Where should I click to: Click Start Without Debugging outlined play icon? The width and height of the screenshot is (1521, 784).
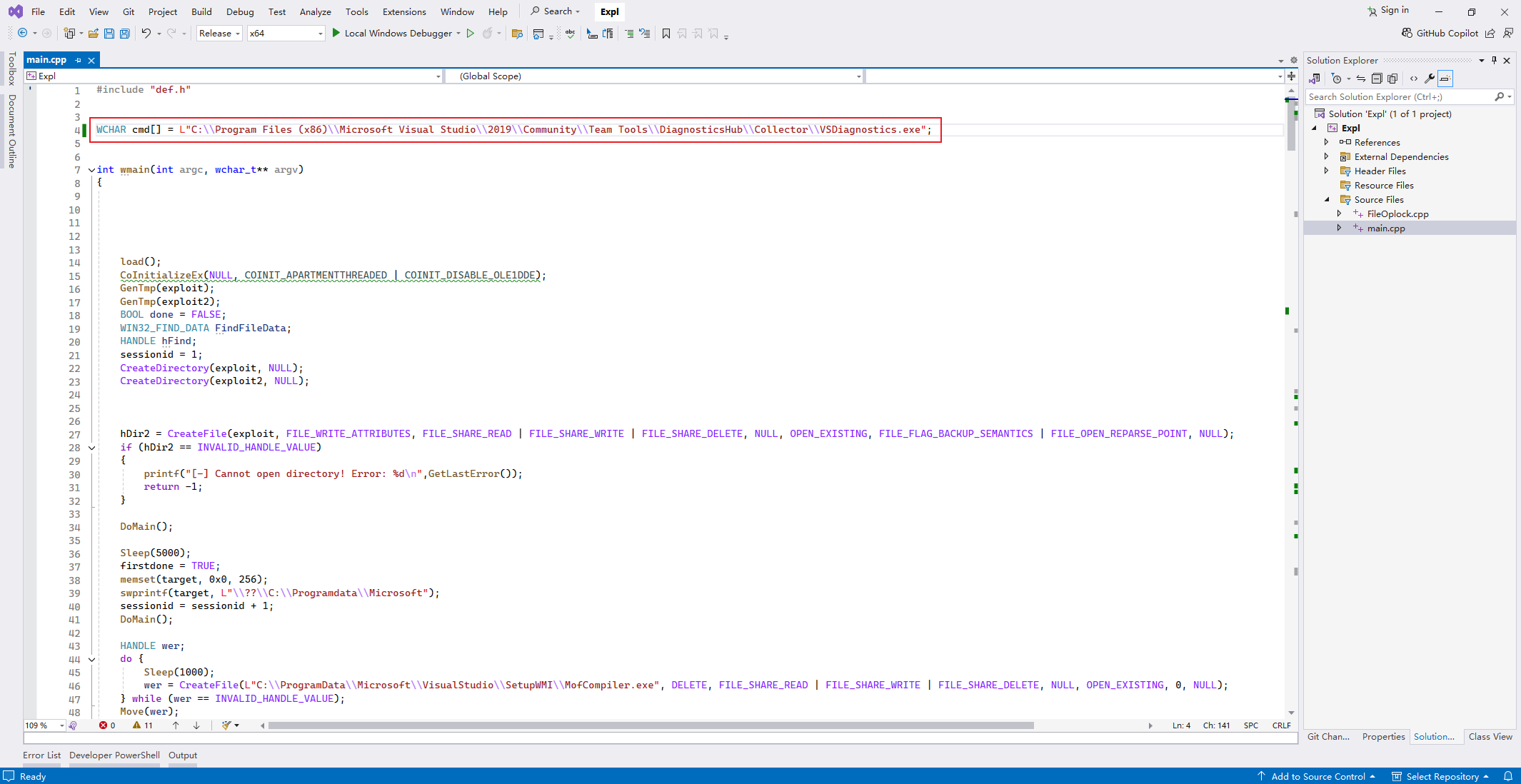(x=470, y=33)
